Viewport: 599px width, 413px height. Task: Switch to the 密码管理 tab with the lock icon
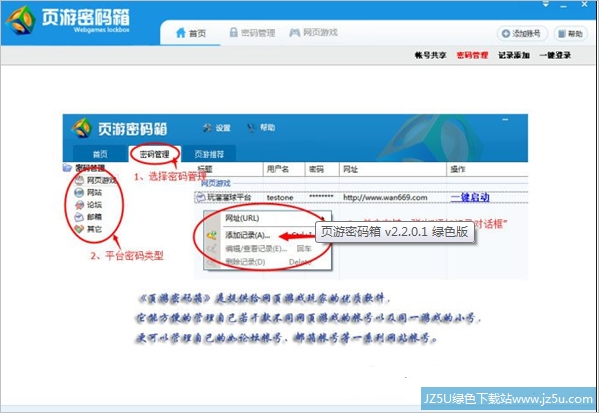[252, 33]
